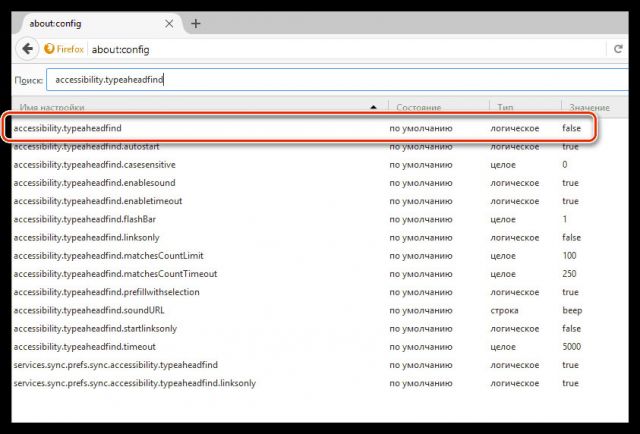Select accessibility.typeaheadfind.soundURL row
The height and width of the screenshot is (434, 640).
(x=320, y=310)
